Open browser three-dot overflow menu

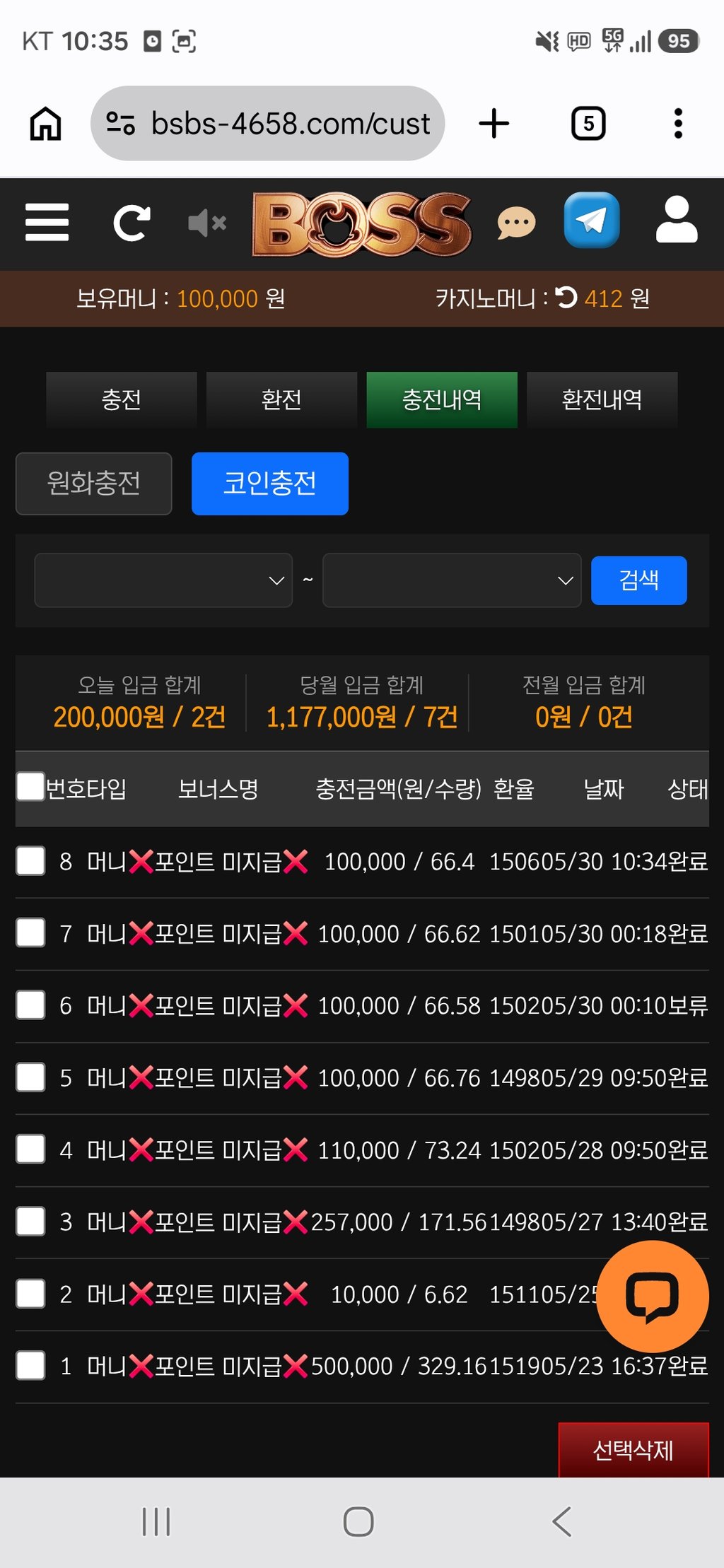(678, 124)
